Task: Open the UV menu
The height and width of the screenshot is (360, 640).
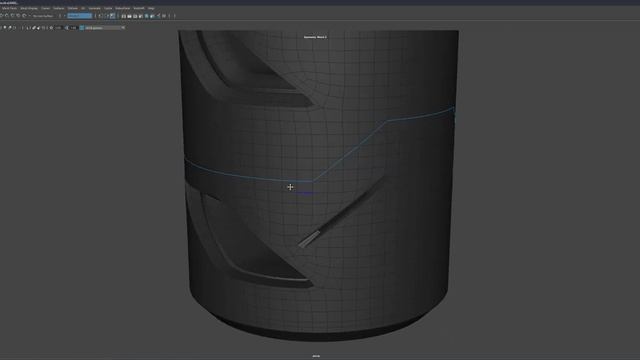Action: [x=83, y=8]
